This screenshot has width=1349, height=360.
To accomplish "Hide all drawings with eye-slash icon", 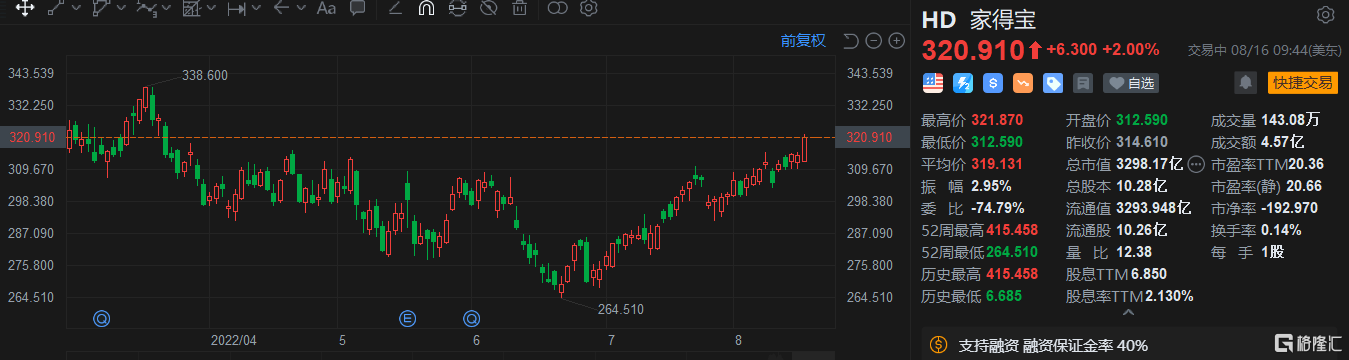I will (489, 9).
